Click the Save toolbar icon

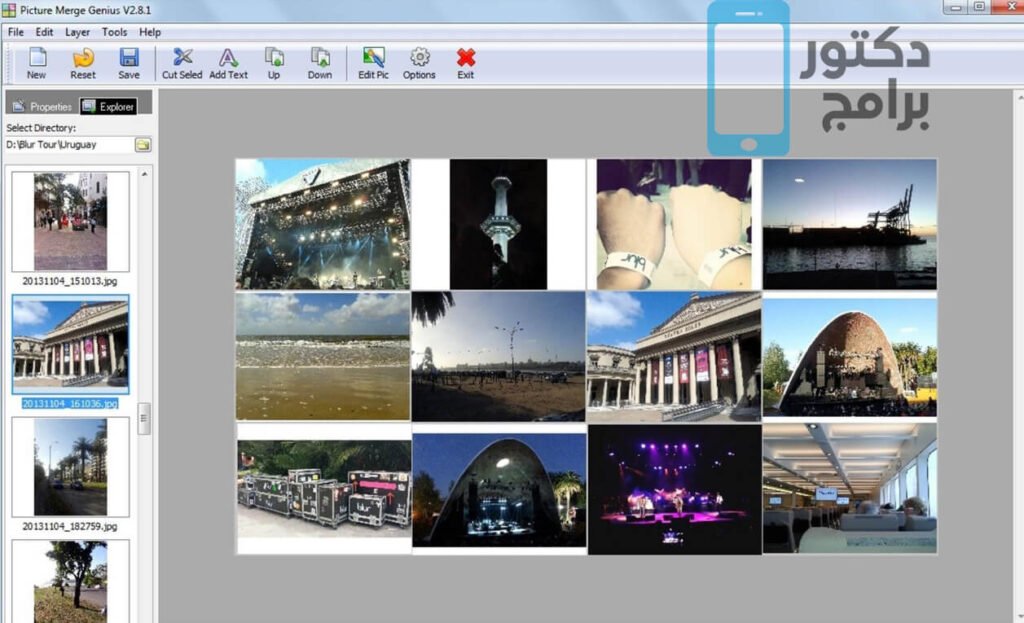[129, 60]
